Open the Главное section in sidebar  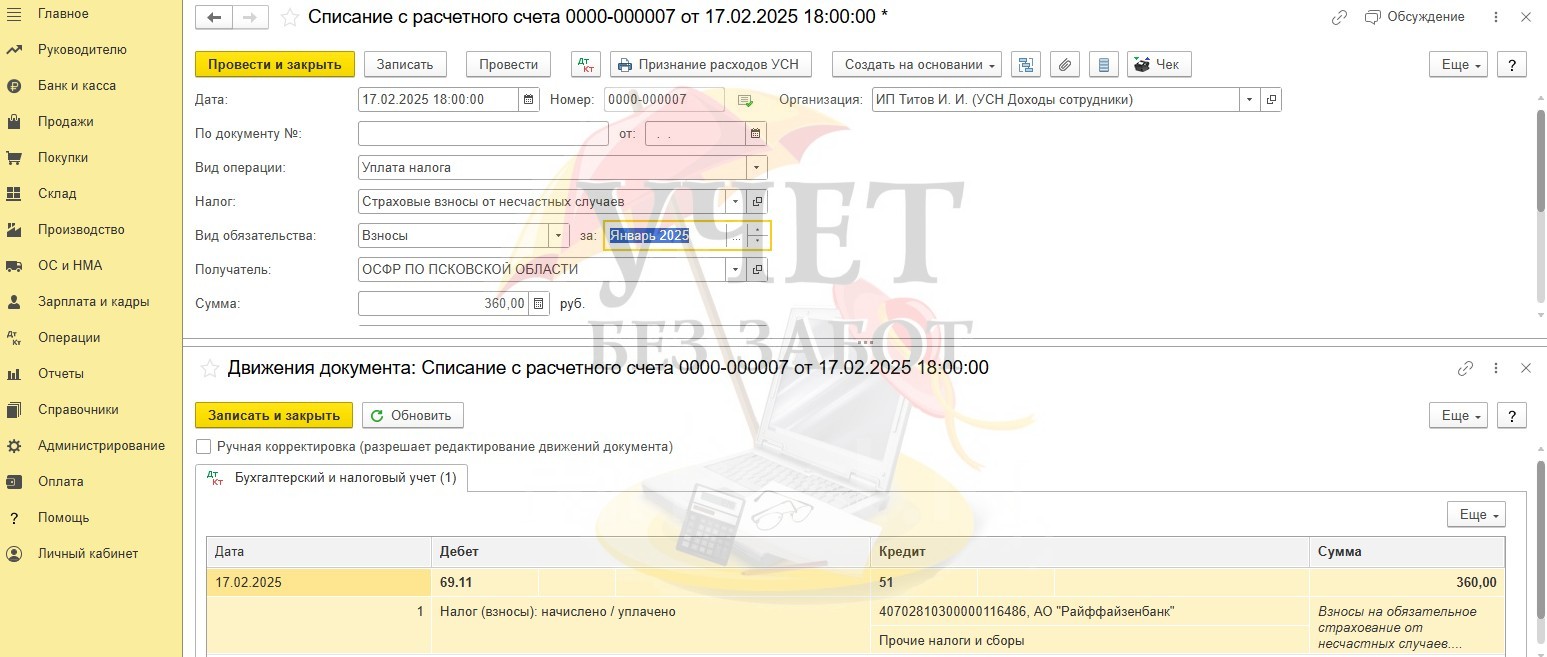[x=63, y=14]
